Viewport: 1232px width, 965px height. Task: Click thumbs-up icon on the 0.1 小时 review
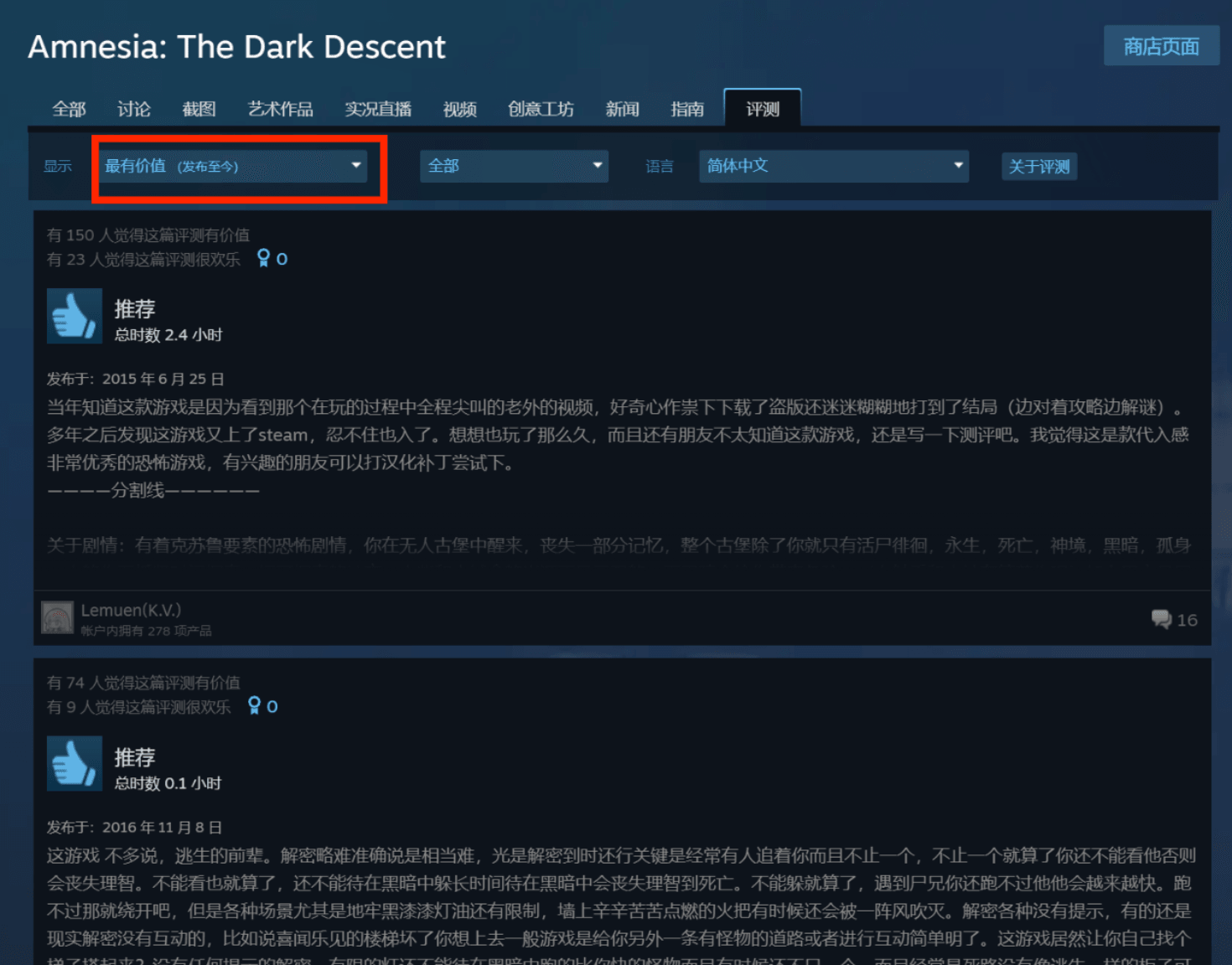tap(75, 763)
